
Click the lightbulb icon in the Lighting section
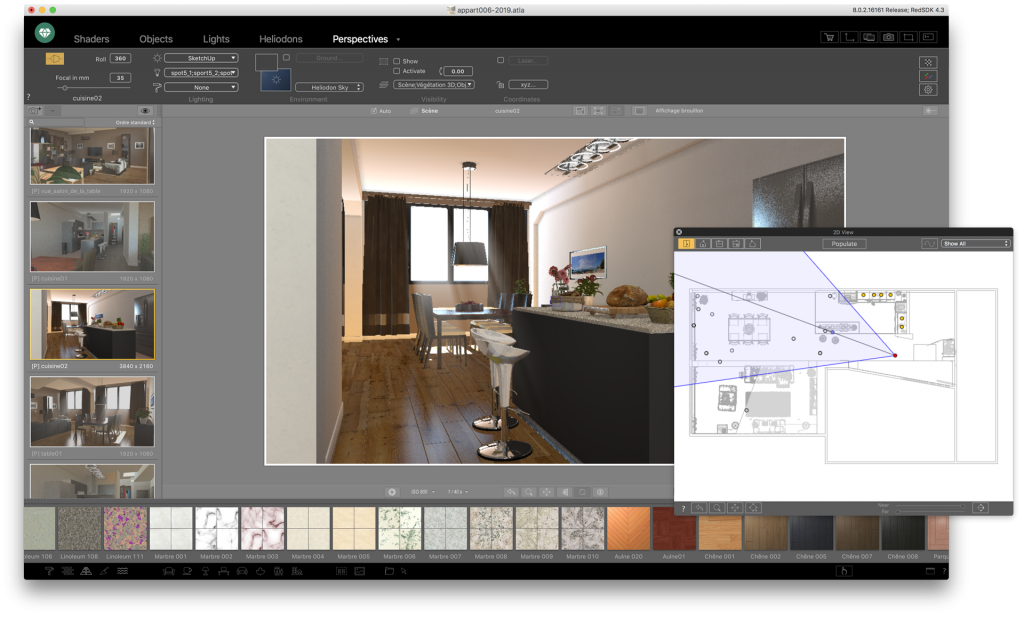coord(158,73)
